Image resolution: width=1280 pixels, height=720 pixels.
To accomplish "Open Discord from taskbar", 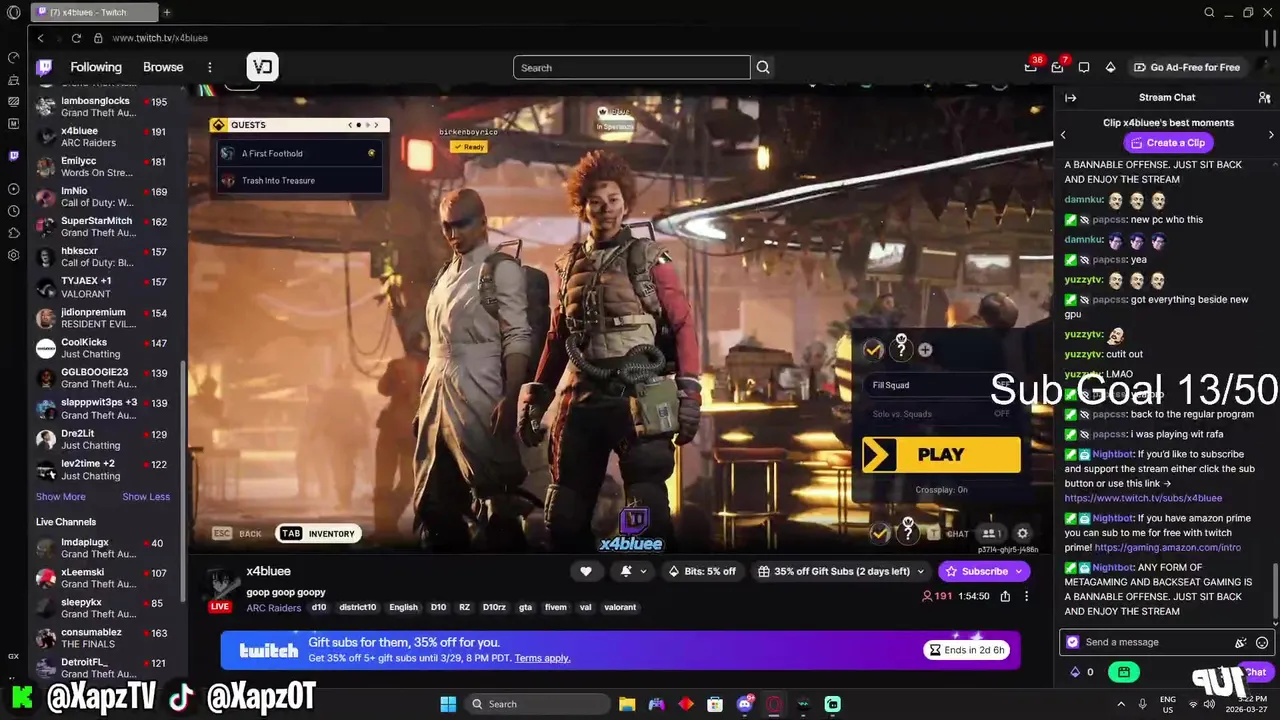I will click(744, 704).
